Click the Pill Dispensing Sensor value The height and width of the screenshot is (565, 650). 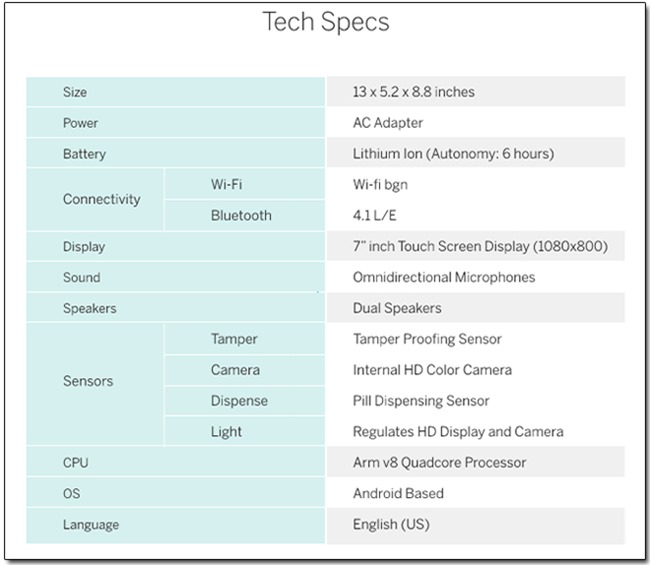pos(421,401)
